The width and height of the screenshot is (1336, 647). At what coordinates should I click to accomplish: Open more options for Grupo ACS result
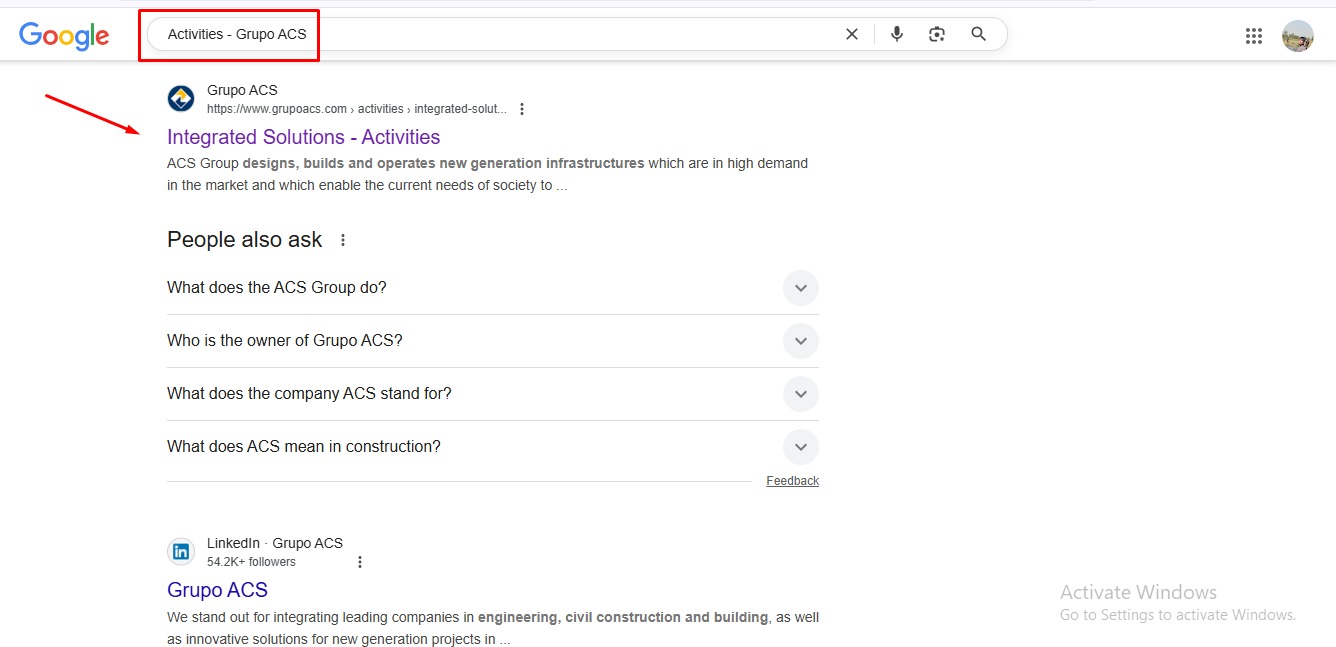coord(522,109)
